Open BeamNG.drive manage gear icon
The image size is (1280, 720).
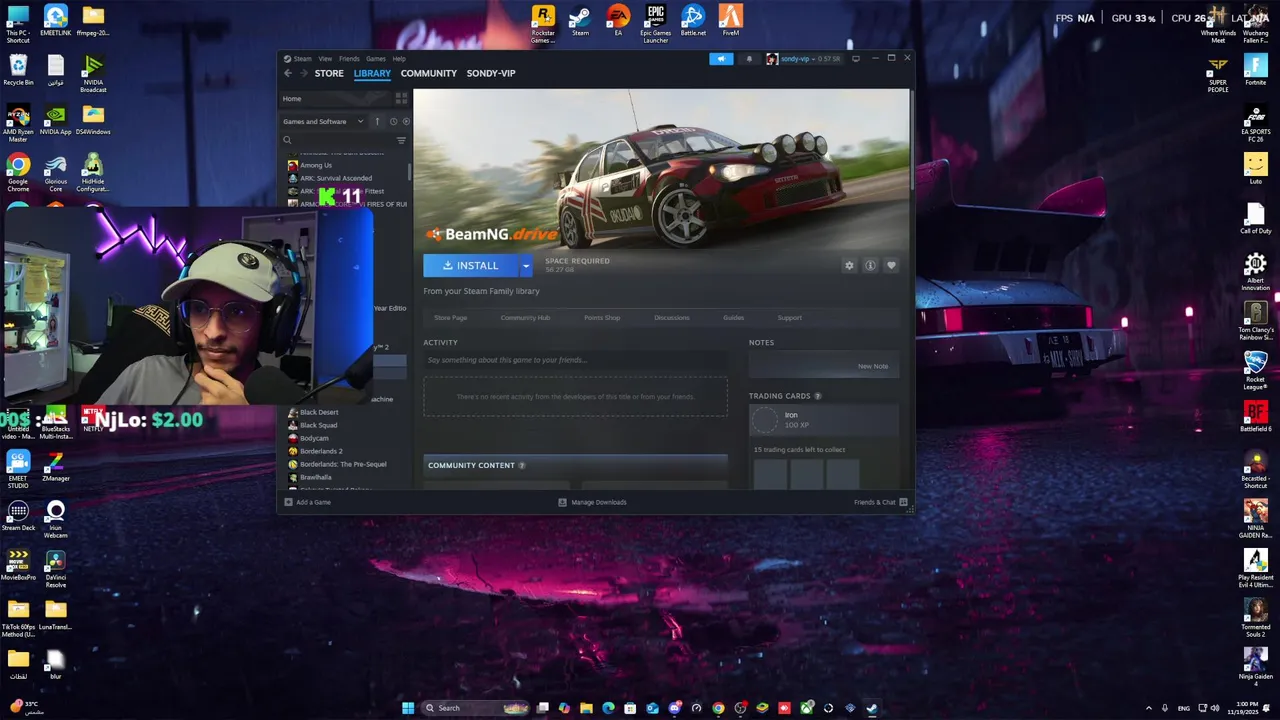[x=849, y=265]
